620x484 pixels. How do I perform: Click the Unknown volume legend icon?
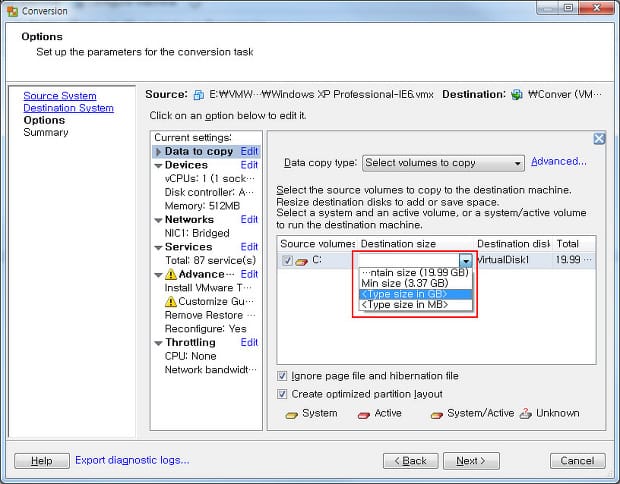pos(526,414)
